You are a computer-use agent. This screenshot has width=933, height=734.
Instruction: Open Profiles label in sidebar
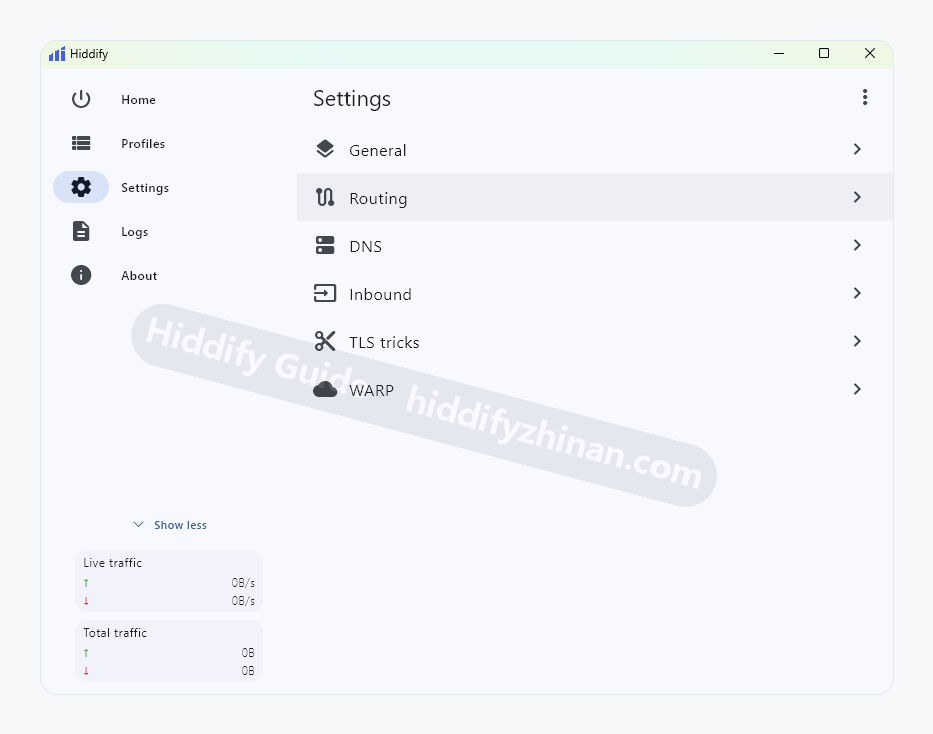coord(143,144)
